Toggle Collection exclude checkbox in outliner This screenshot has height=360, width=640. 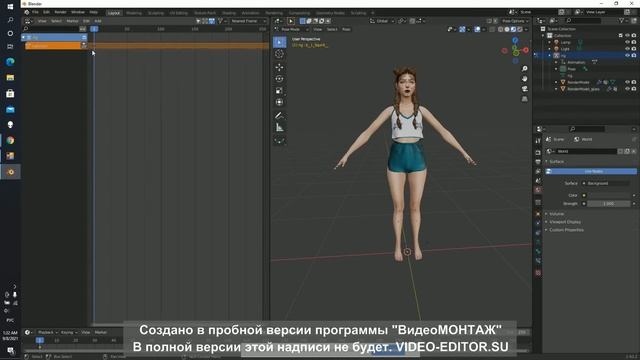(621, 36)
